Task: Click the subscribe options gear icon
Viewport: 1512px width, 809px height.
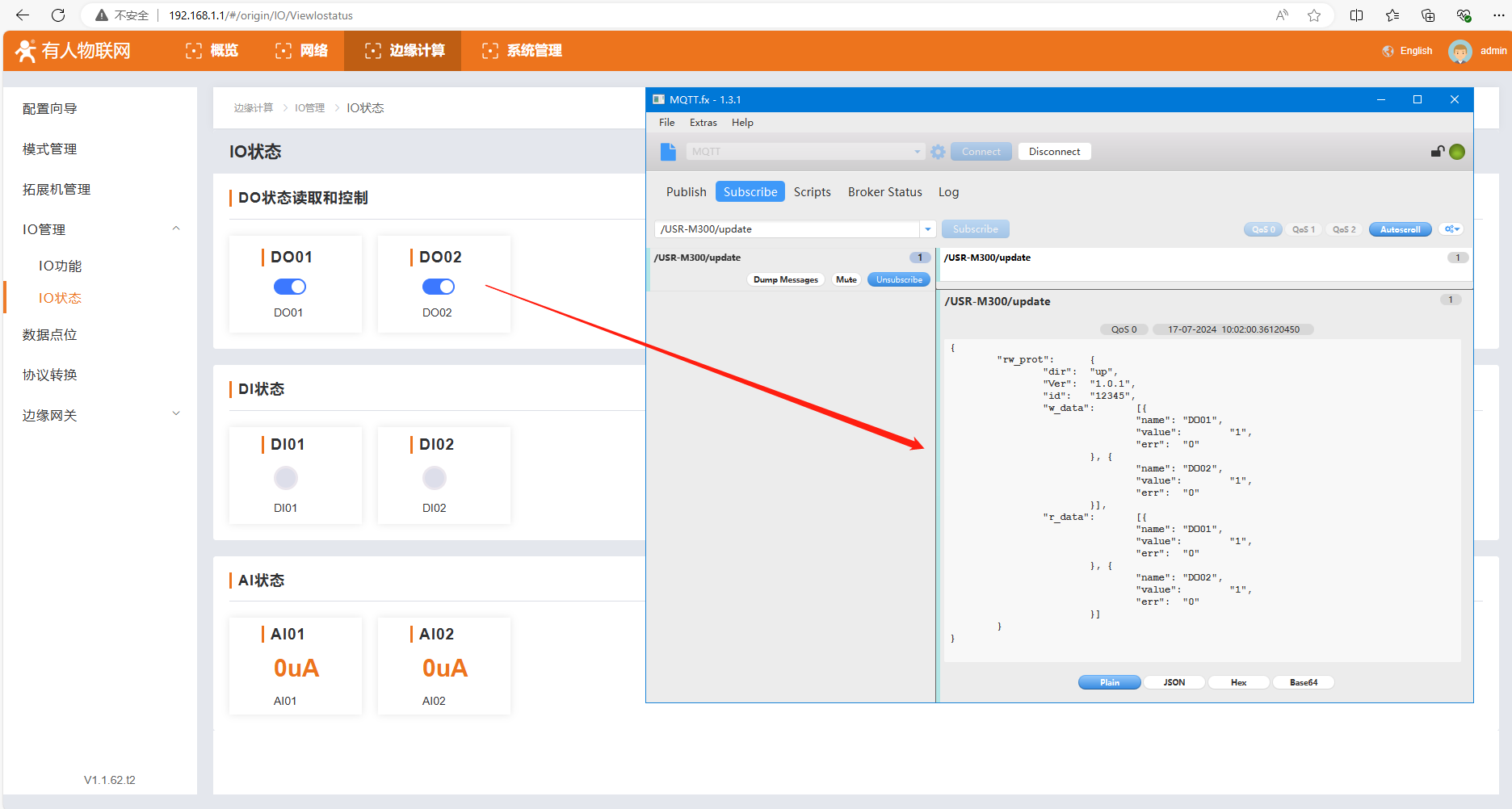Action: pyautogui.click(x=1451, y=229)
